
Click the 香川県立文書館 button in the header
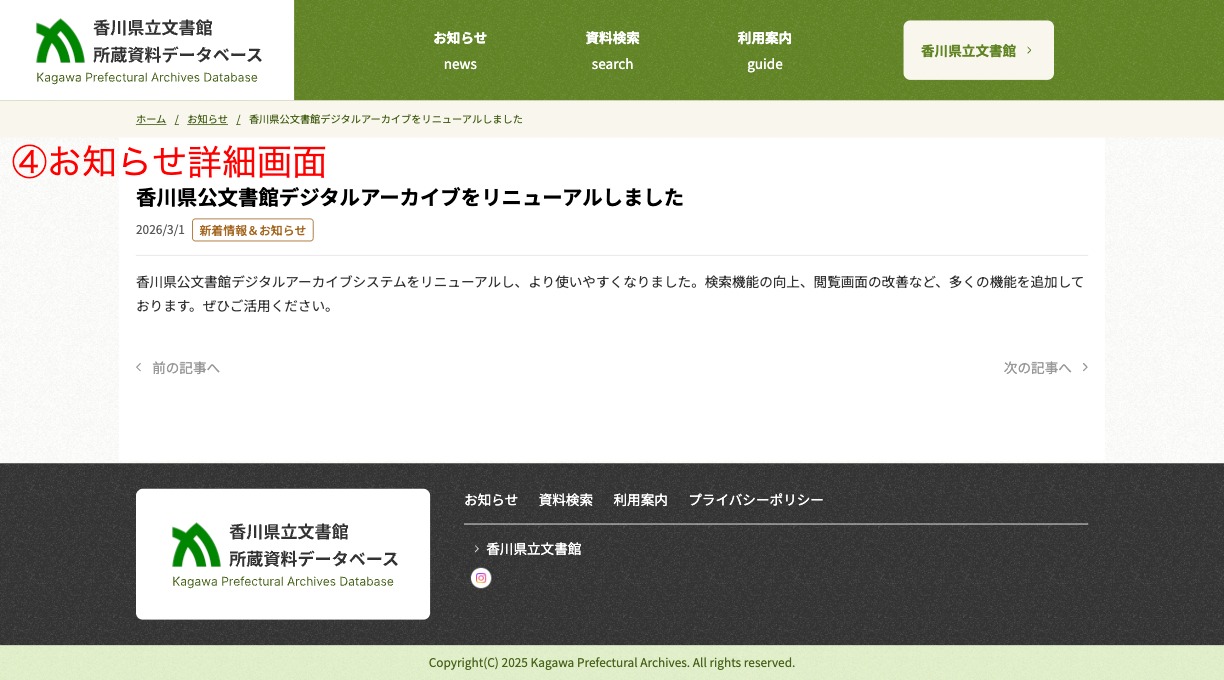click(x=978, y=50)
